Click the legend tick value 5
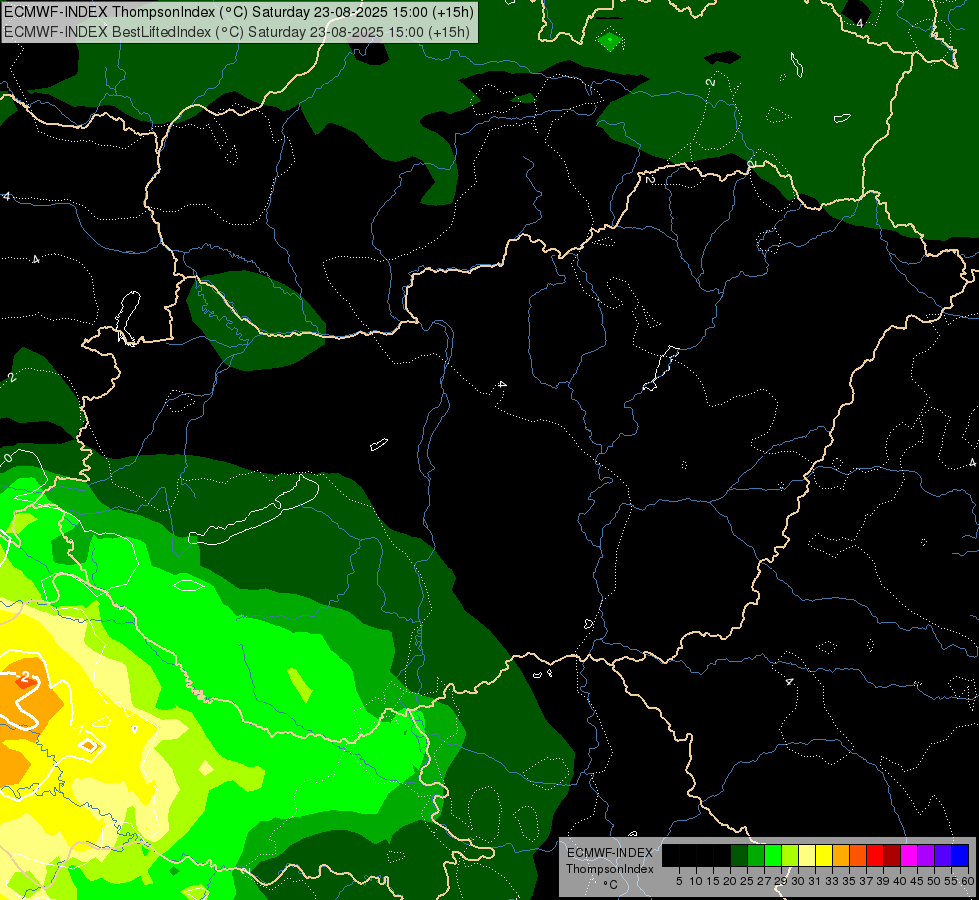The width and height of the screenshot is (979, 900). click(679, 881)
